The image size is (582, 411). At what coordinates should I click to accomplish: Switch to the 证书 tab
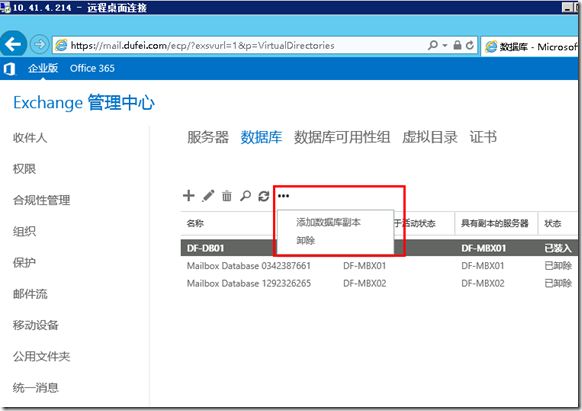[483, 137]
